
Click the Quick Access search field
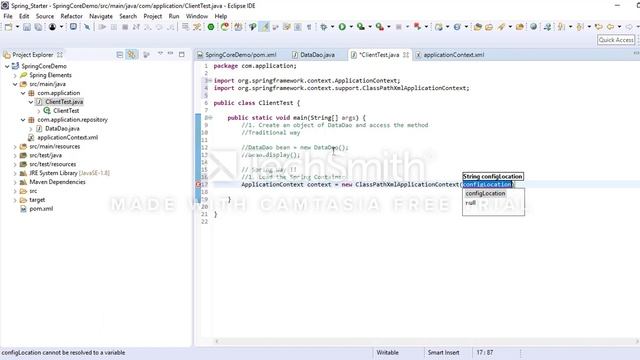[616, 40]
